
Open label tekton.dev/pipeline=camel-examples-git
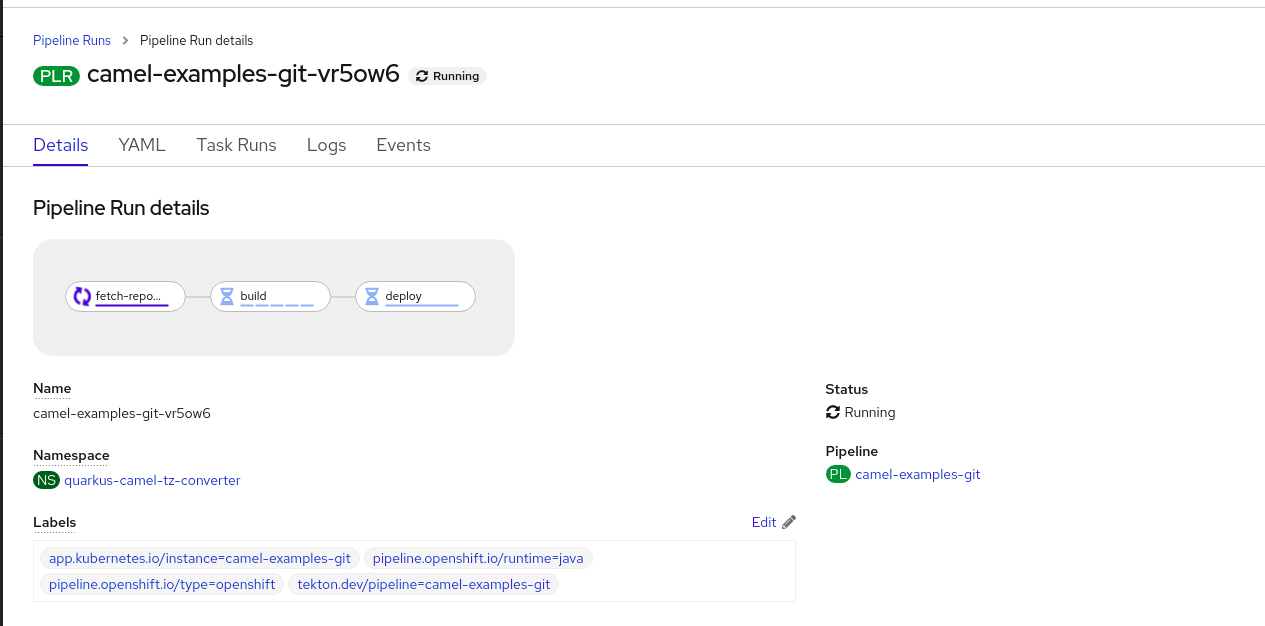coord(424,584)
